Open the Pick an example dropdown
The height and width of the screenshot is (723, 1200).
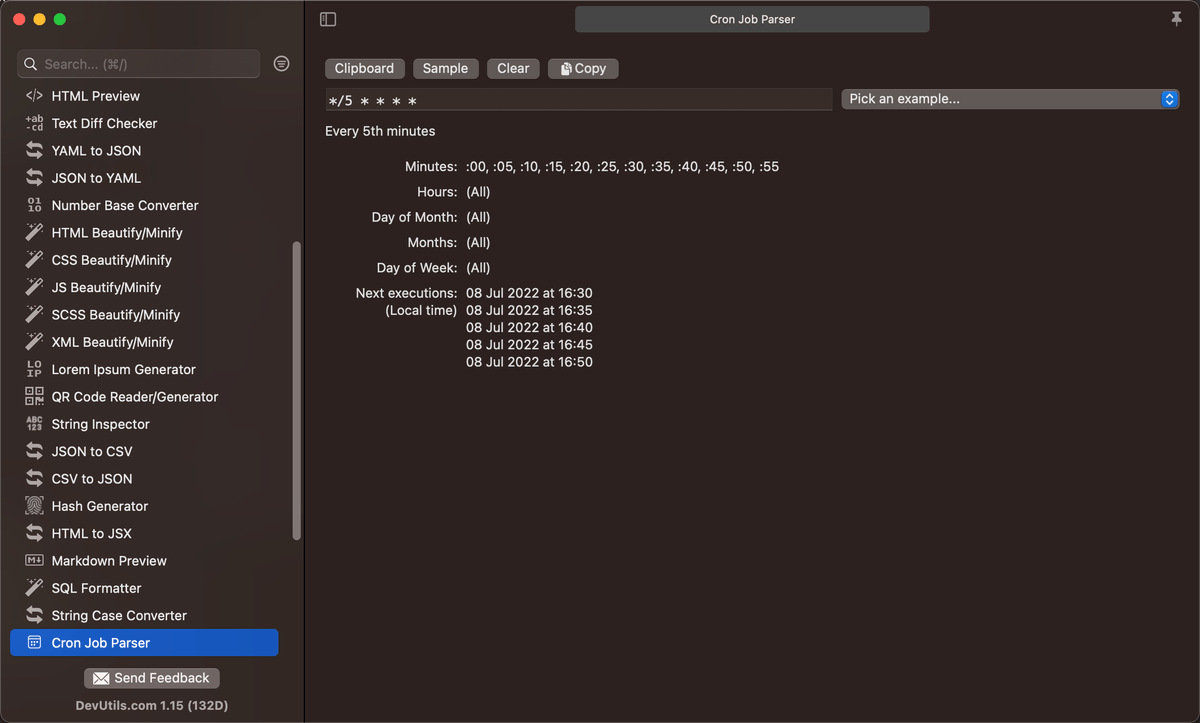pos(1010,99)
